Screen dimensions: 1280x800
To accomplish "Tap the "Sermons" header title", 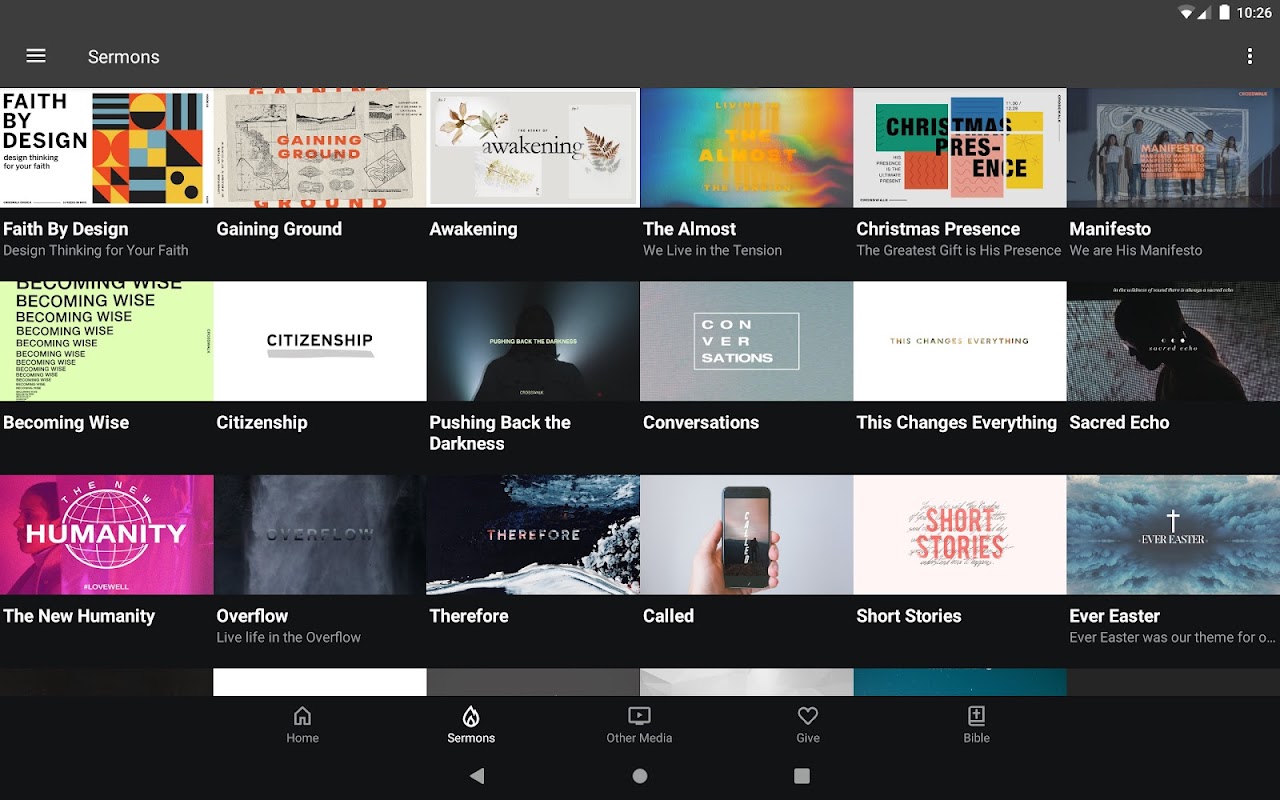I will tap(124, 57).
